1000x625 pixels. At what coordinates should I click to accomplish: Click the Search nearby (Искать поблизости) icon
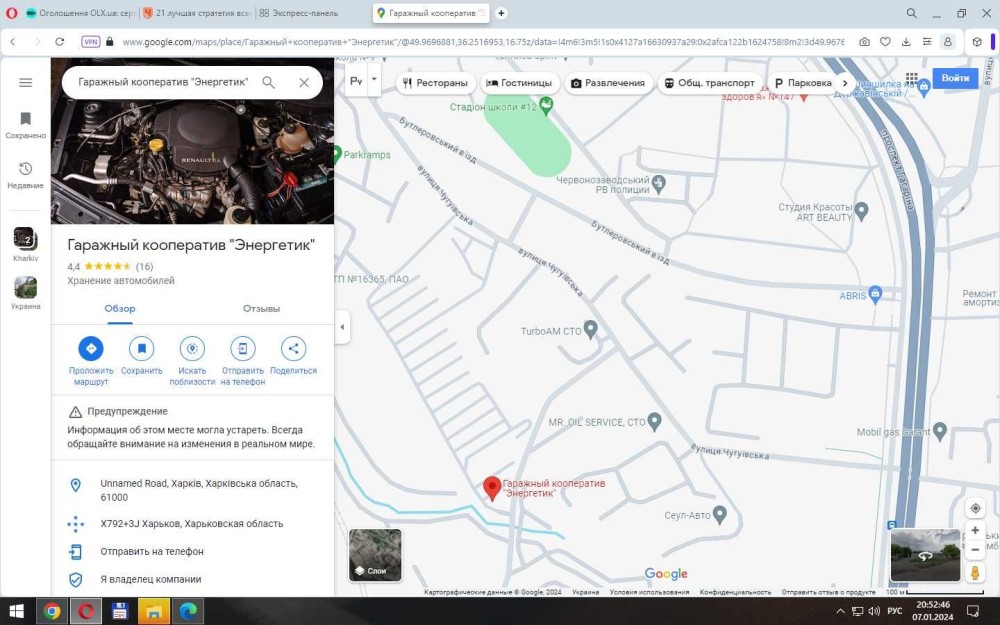pos(192,349)
